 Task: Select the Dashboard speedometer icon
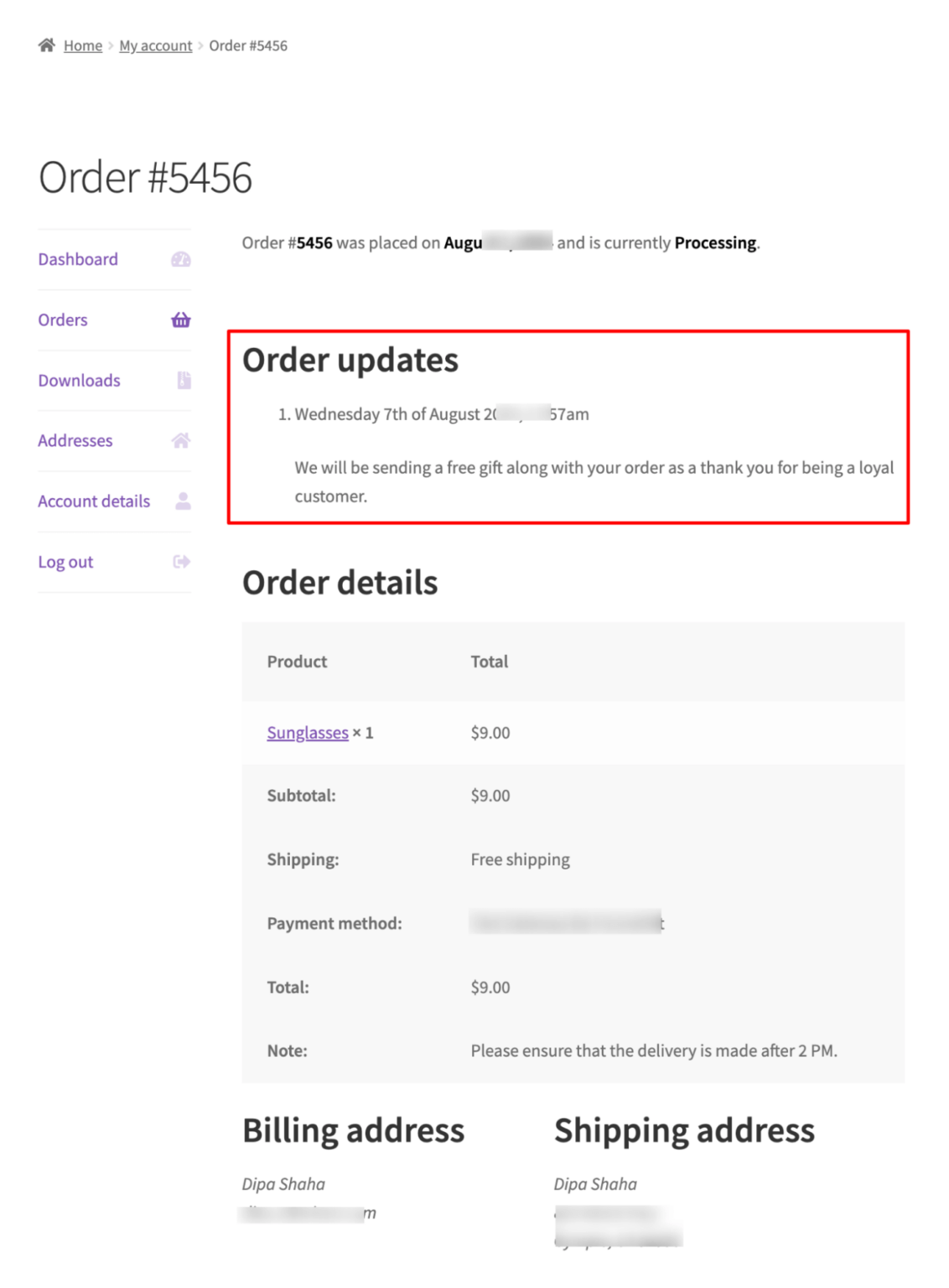click(179, 259)
